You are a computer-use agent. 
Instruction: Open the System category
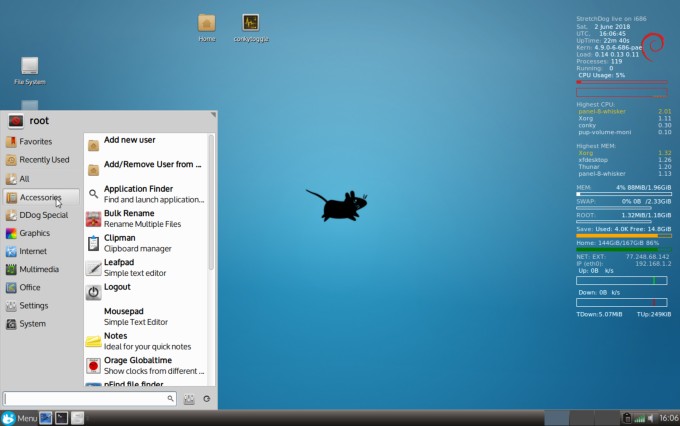pyautogui.click(x=42, y=324)
